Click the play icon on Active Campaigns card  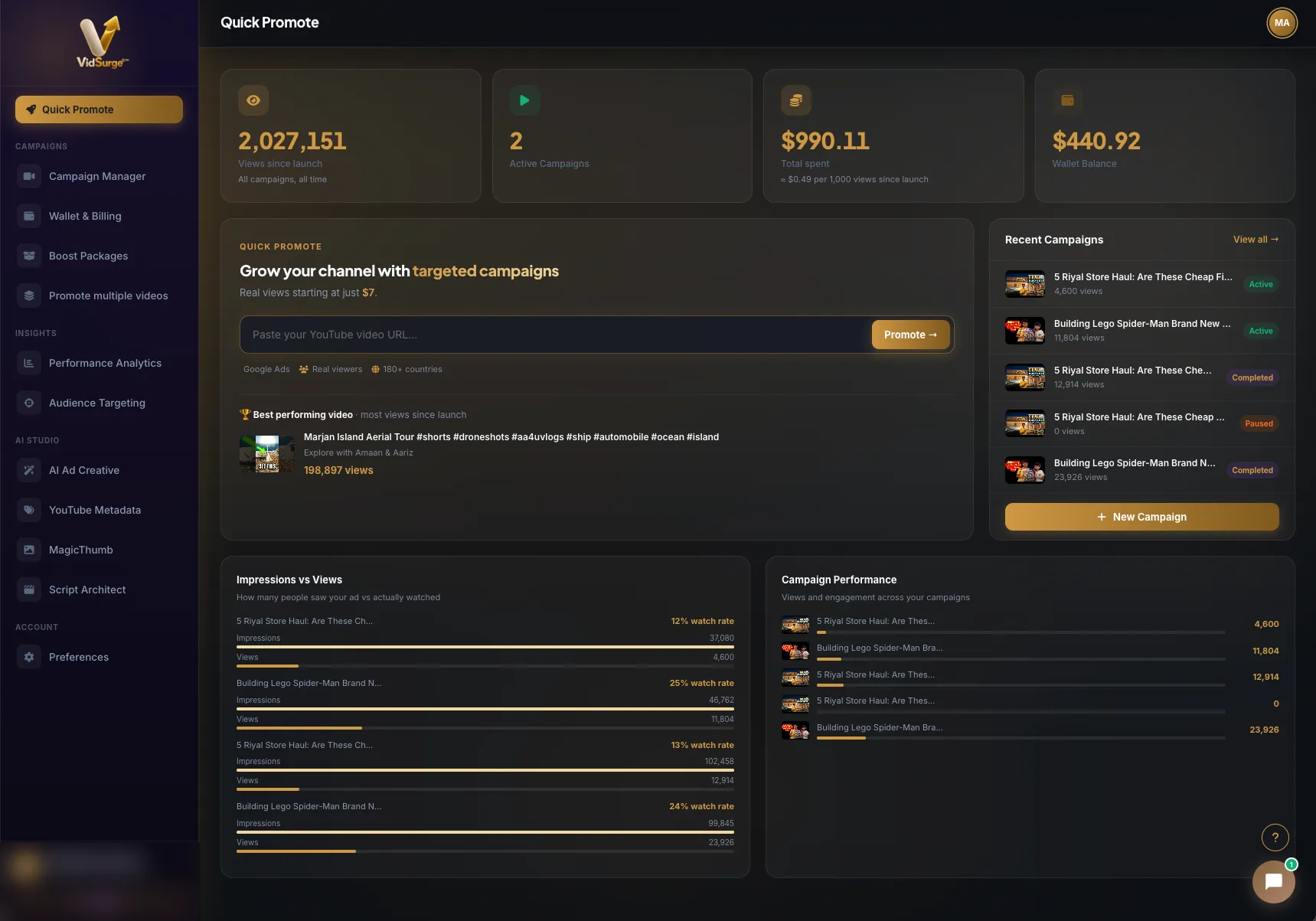525,100
